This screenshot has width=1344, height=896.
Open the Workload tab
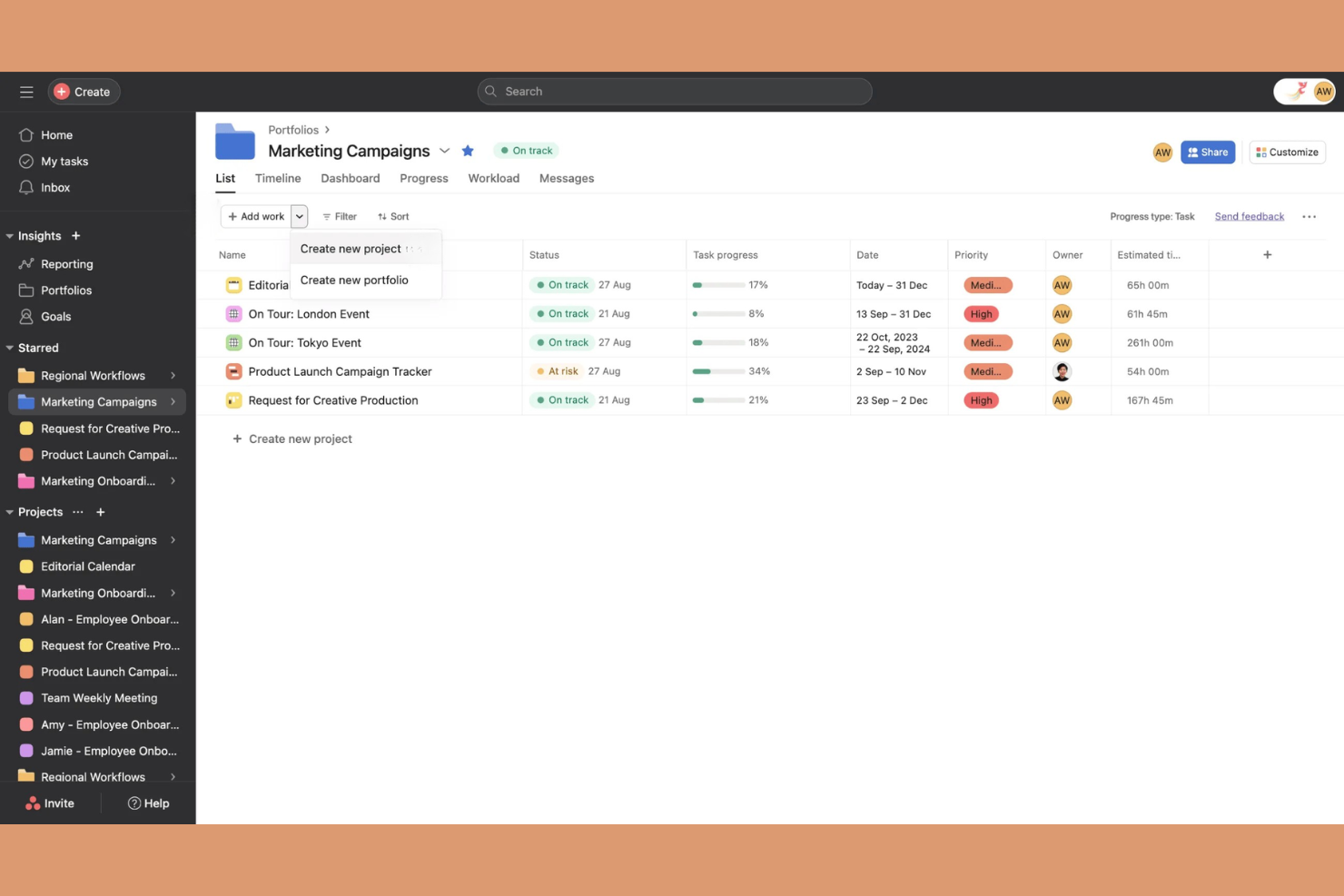point(494,179)
